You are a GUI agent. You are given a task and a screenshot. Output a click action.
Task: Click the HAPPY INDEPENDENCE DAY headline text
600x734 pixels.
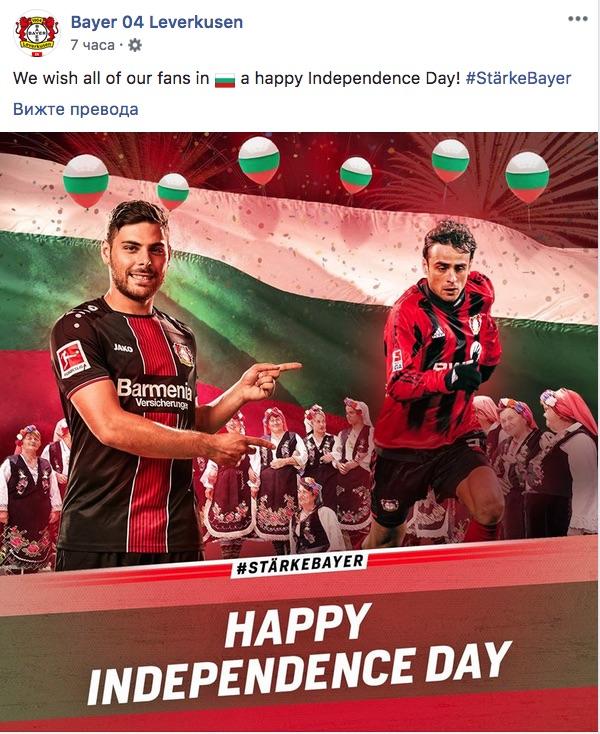pos(300,655)
